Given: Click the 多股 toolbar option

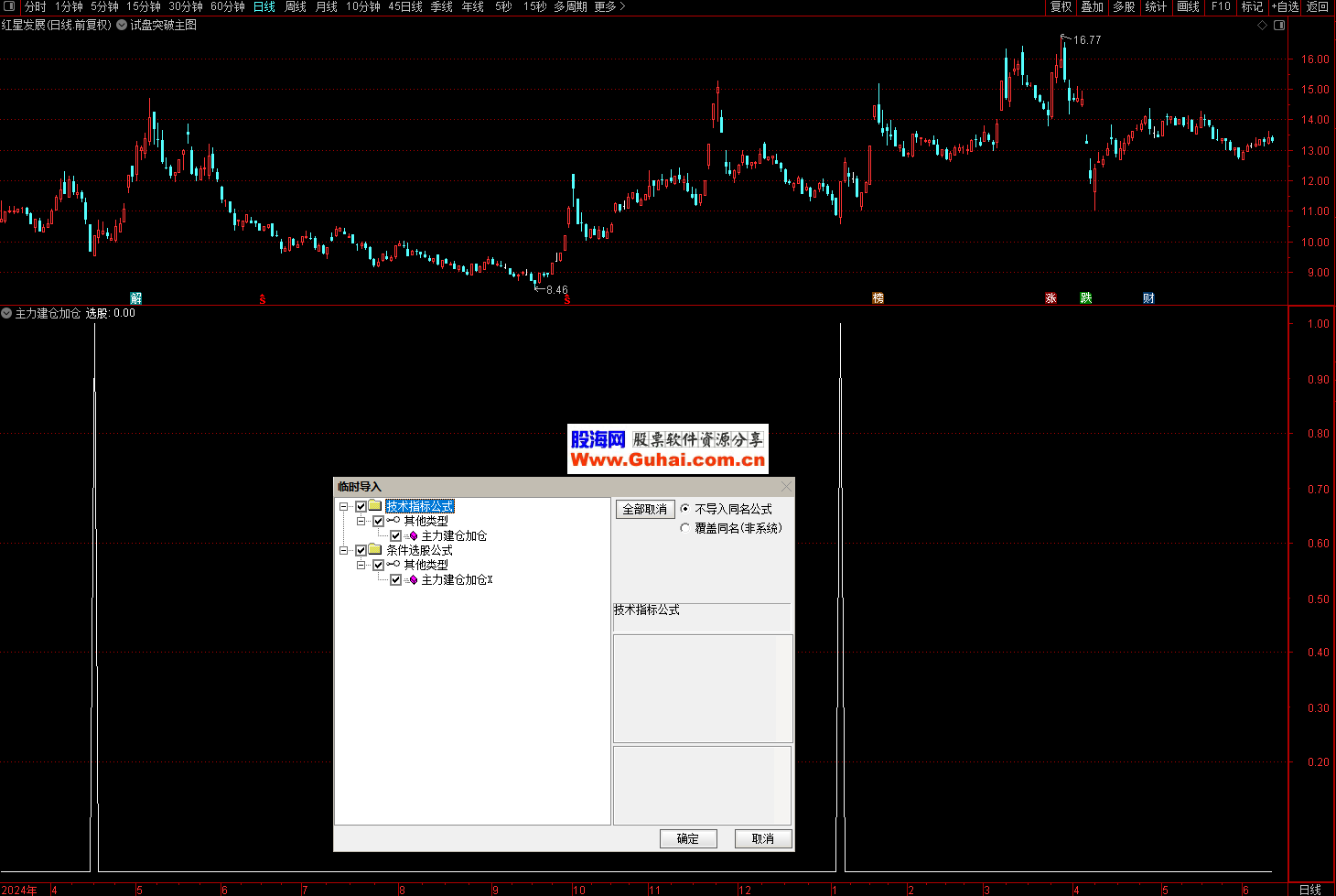Looking at the screenshot, I should coord(1124,6).
